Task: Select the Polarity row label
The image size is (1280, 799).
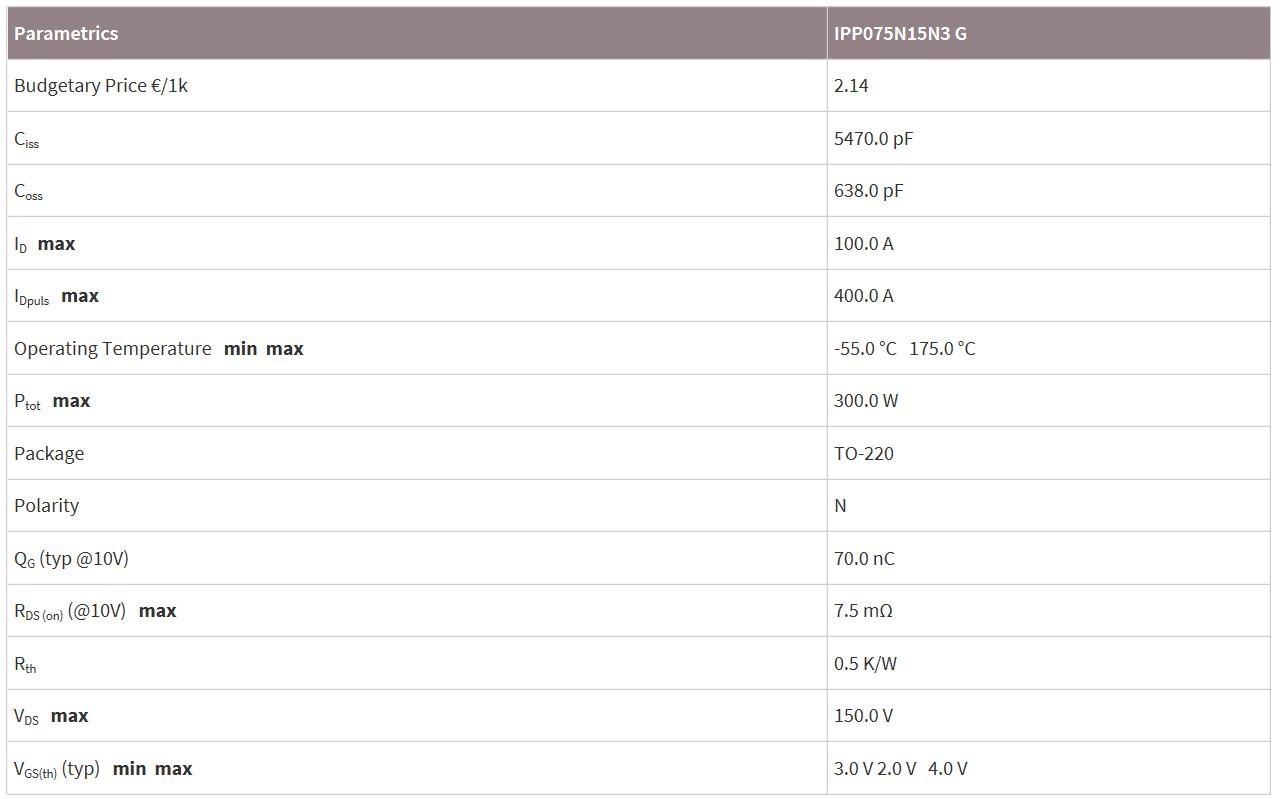Action: click(46, 506)
